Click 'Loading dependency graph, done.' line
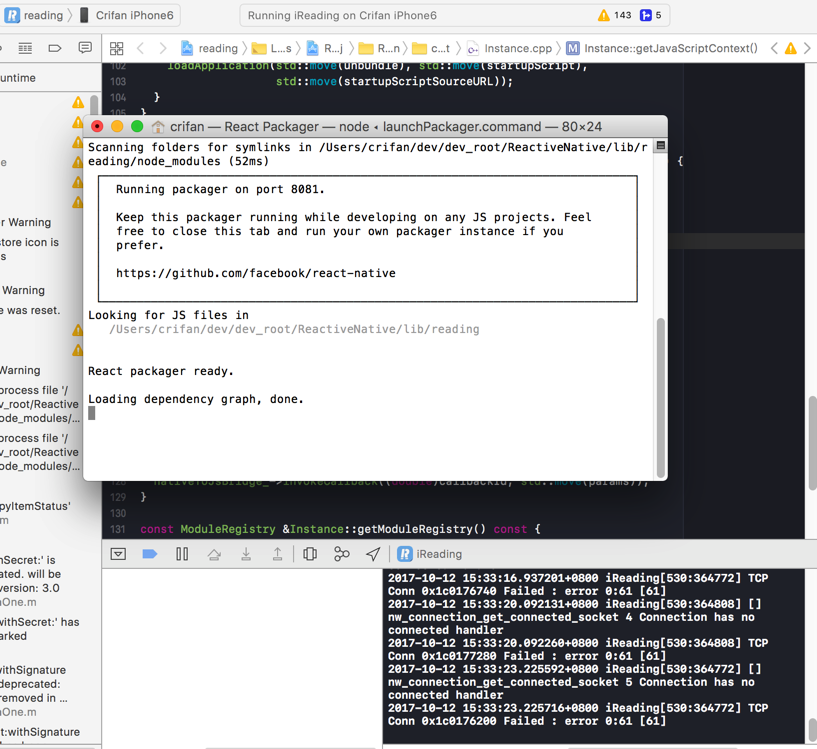This screenshot has height=749, width=817. pos(196,399)
